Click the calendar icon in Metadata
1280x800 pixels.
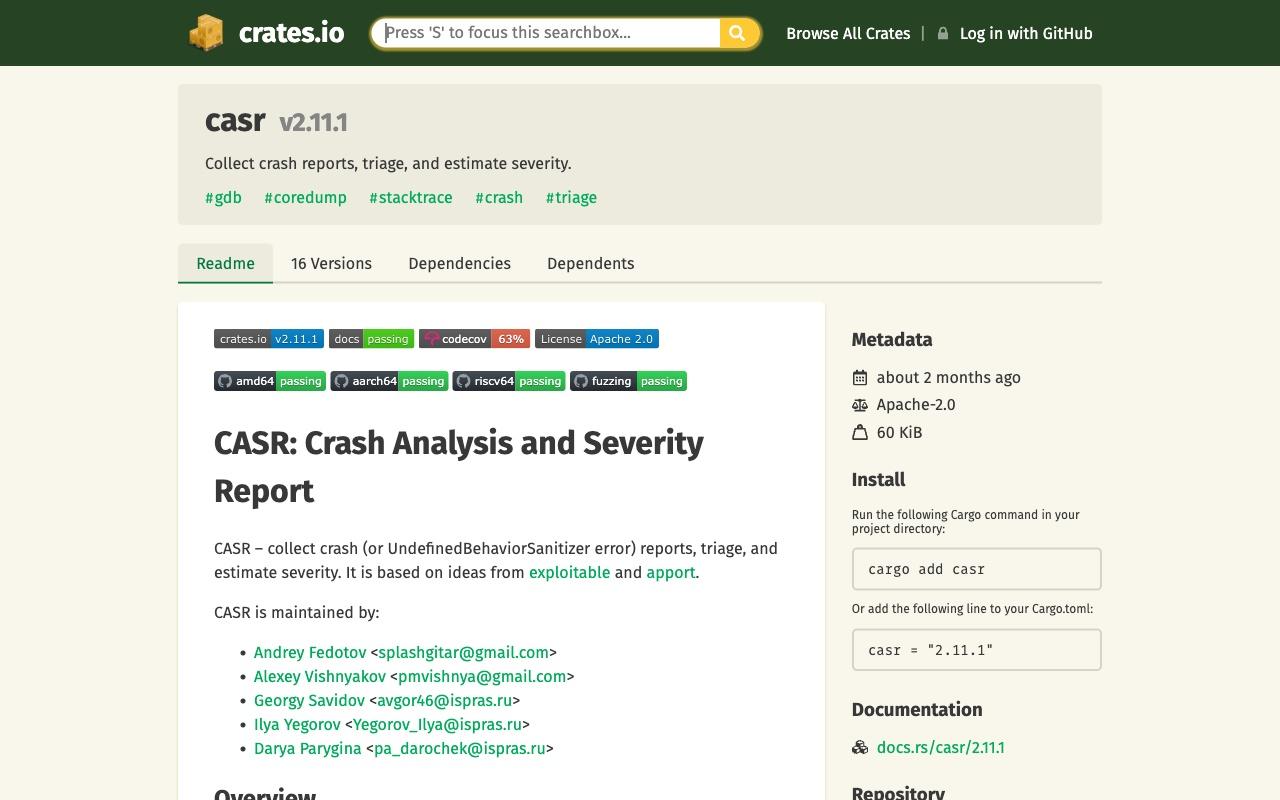click(860, 377)
